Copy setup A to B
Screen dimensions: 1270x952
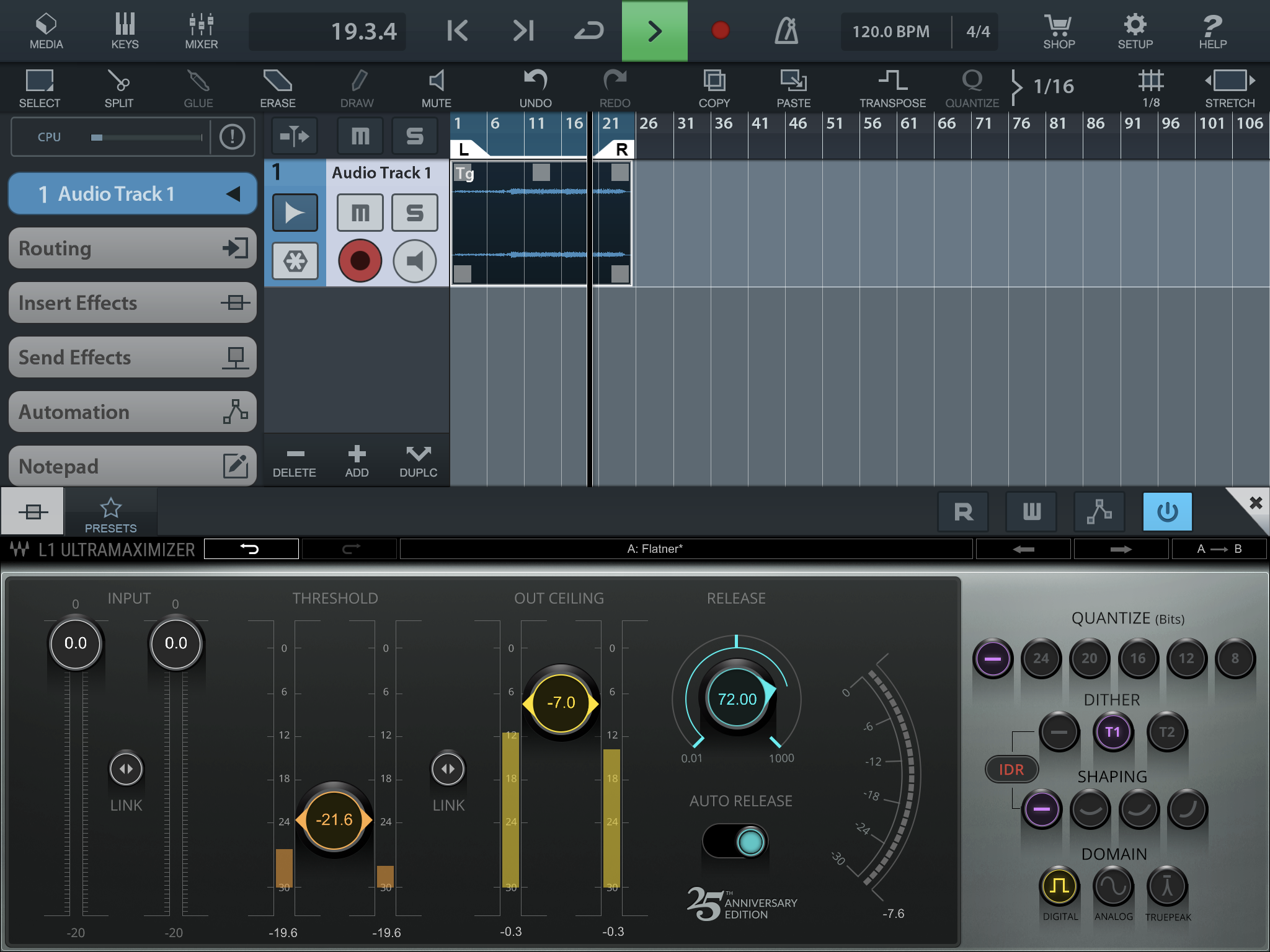(1219, 549)
